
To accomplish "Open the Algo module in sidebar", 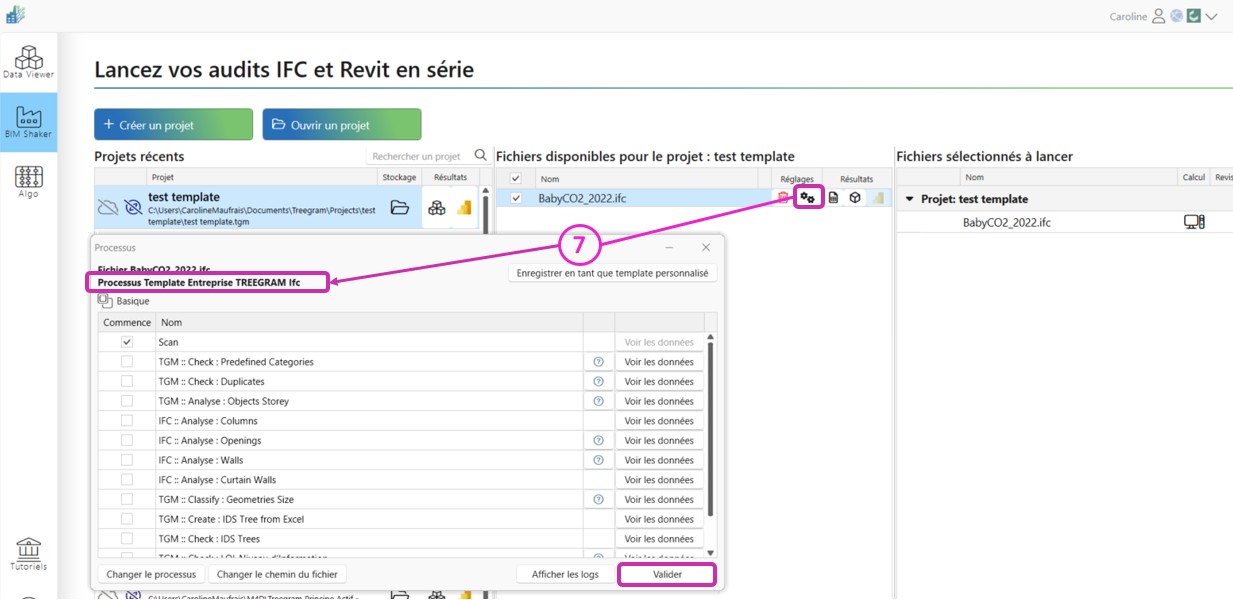I will click(28, 182).
